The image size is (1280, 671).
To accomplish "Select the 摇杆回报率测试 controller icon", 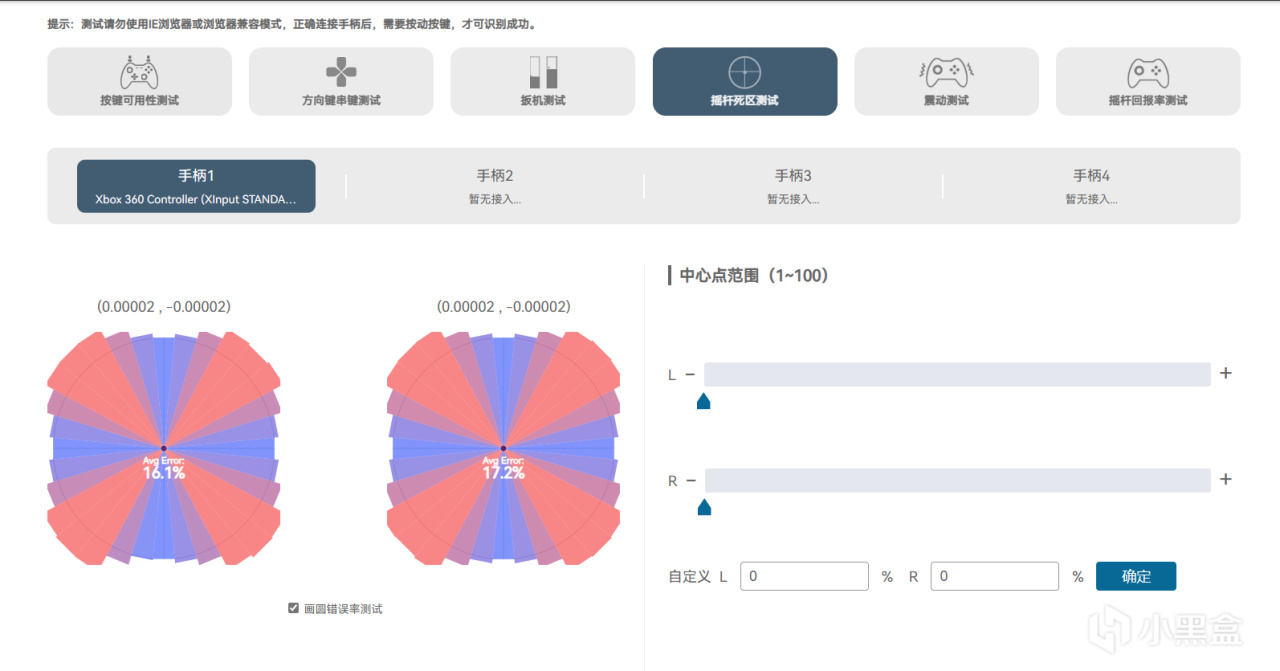I will click(x=1148, y=73).
